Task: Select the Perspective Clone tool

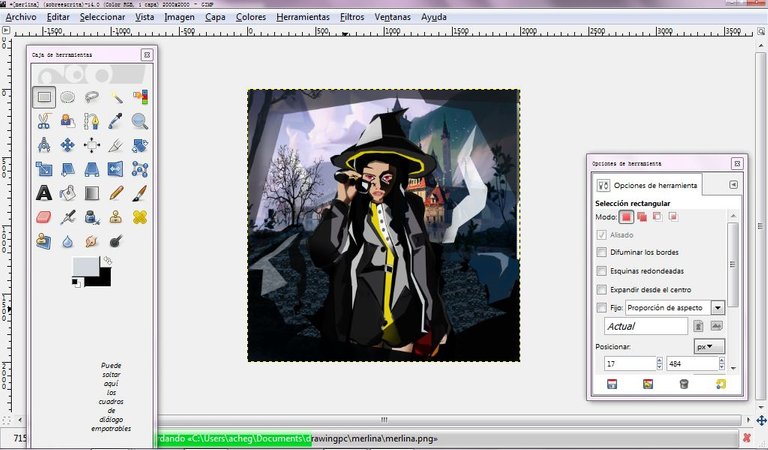Action: click(x=44, y=241)
